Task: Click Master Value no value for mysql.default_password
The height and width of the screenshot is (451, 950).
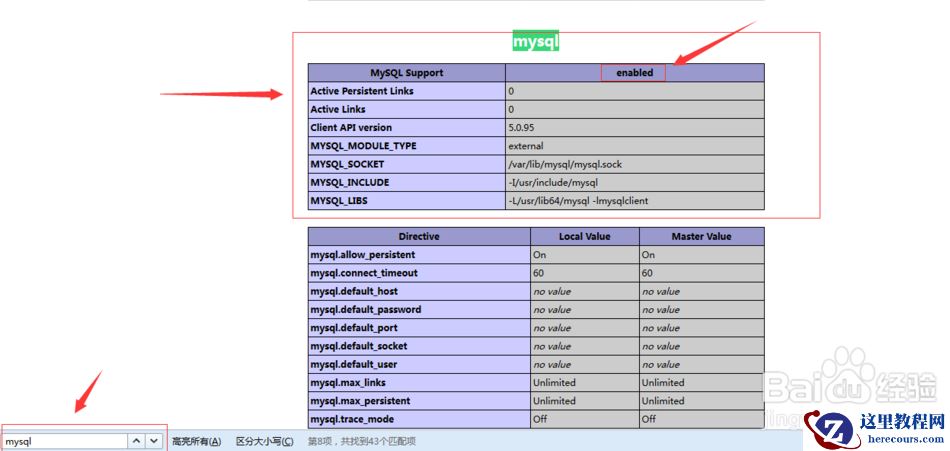Action: [661, 310]
